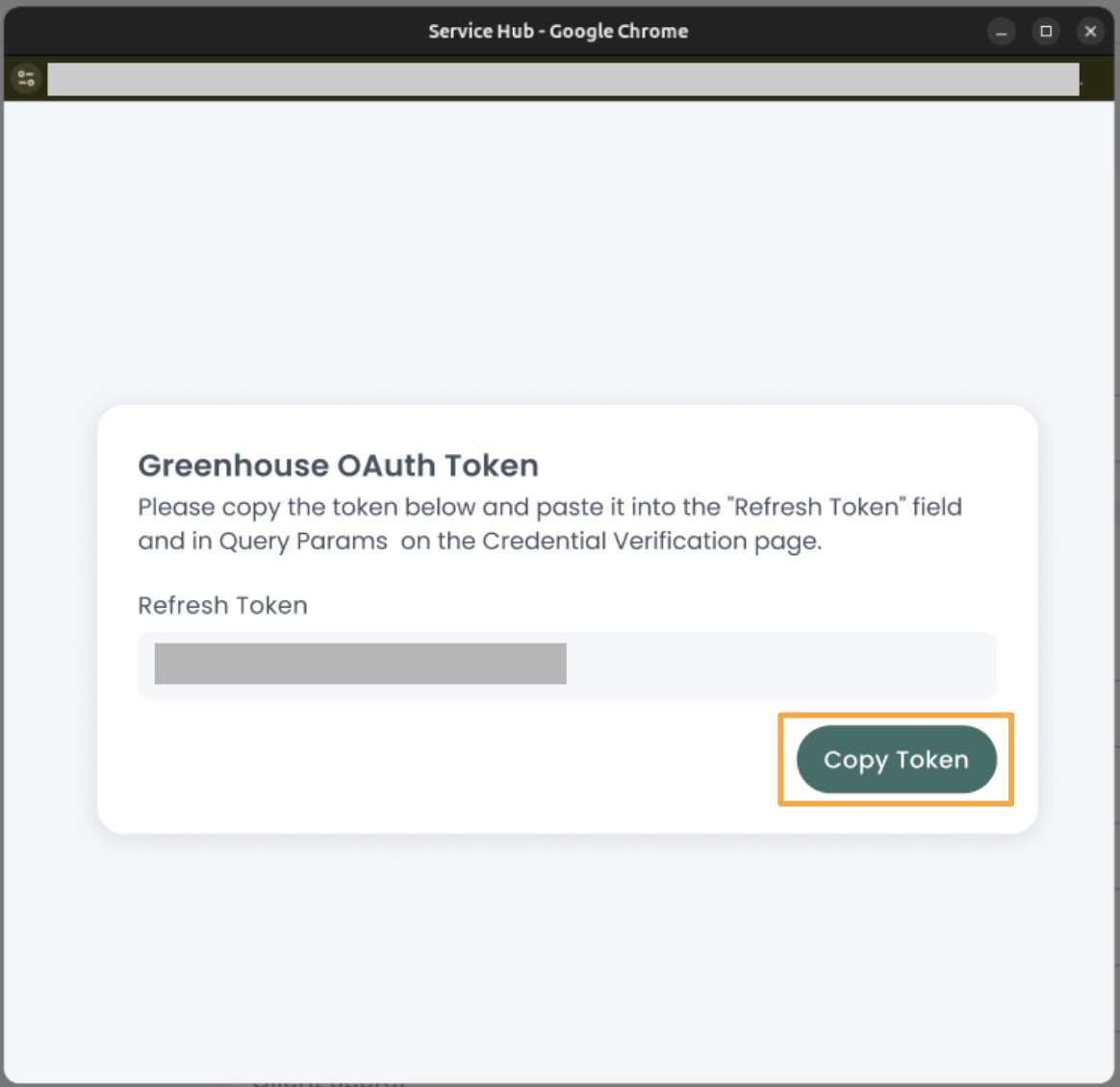Screen dimensions: 1120x1087
Task: Maximize the Service Hub Chrome window
Action: pyautogui.click(x=1046, y=32)
